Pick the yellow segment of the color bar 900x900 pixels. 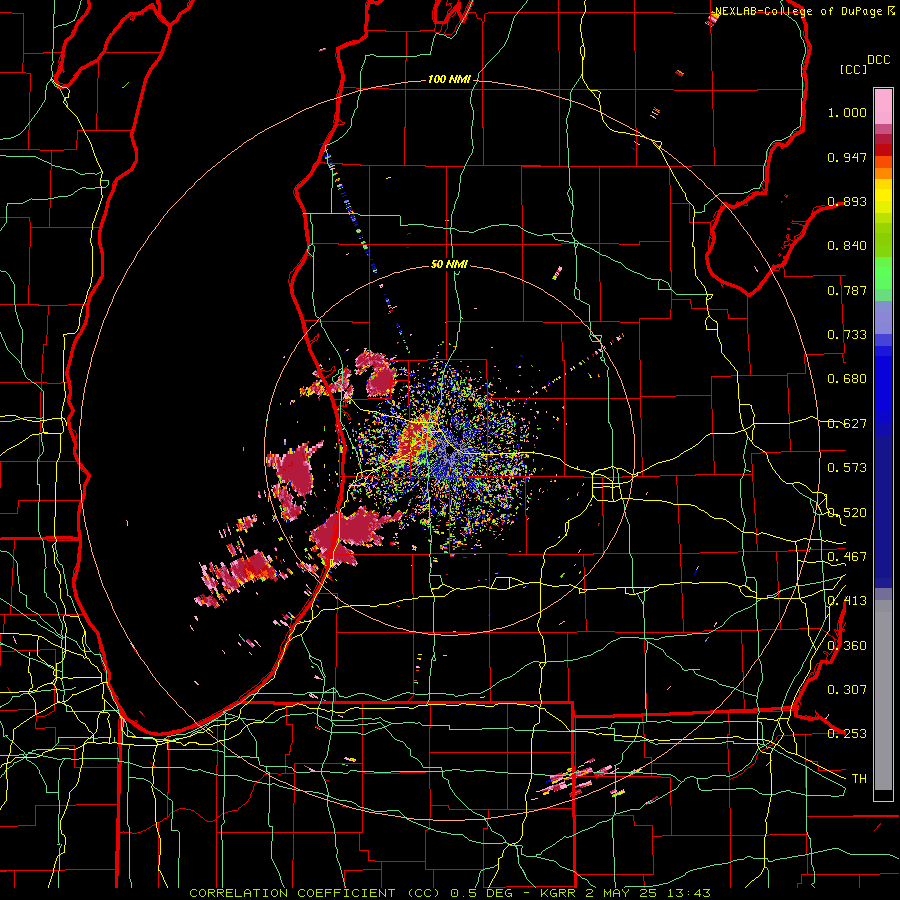[883, 201]
